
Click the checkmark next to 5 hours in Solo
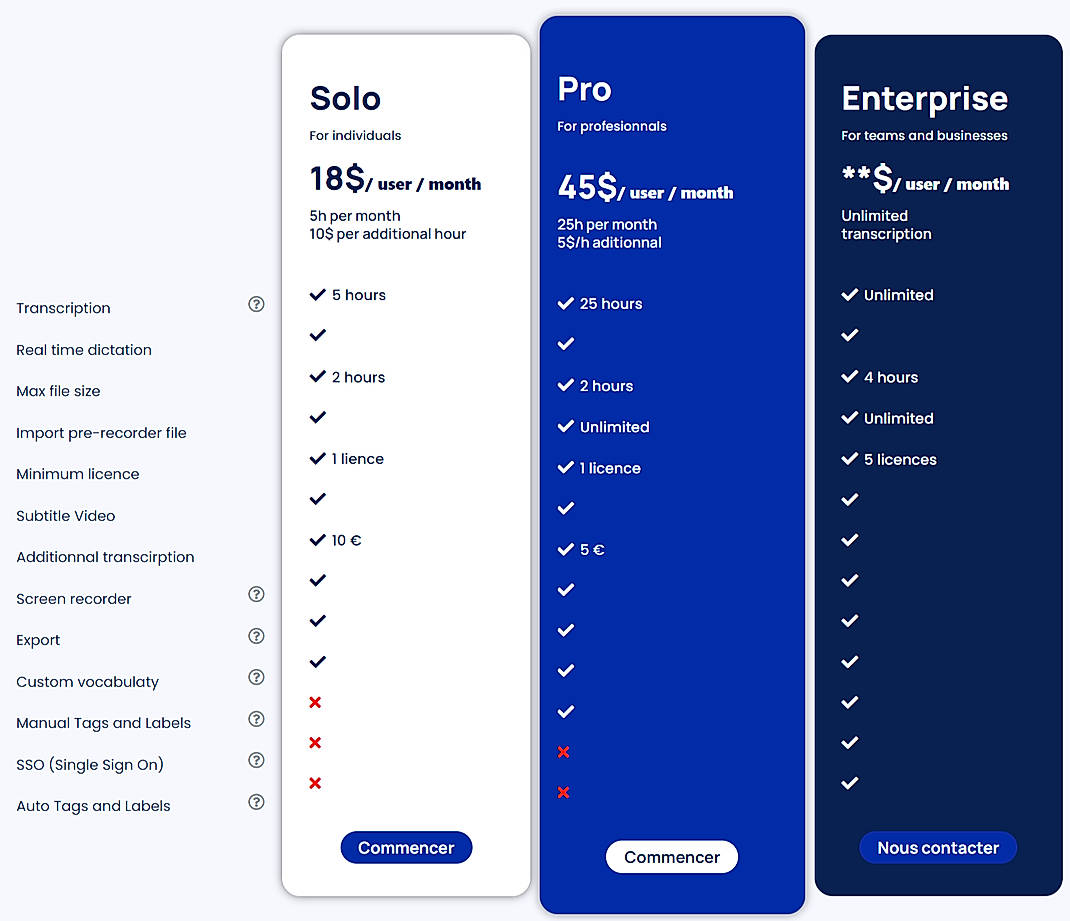click(318, 294)
